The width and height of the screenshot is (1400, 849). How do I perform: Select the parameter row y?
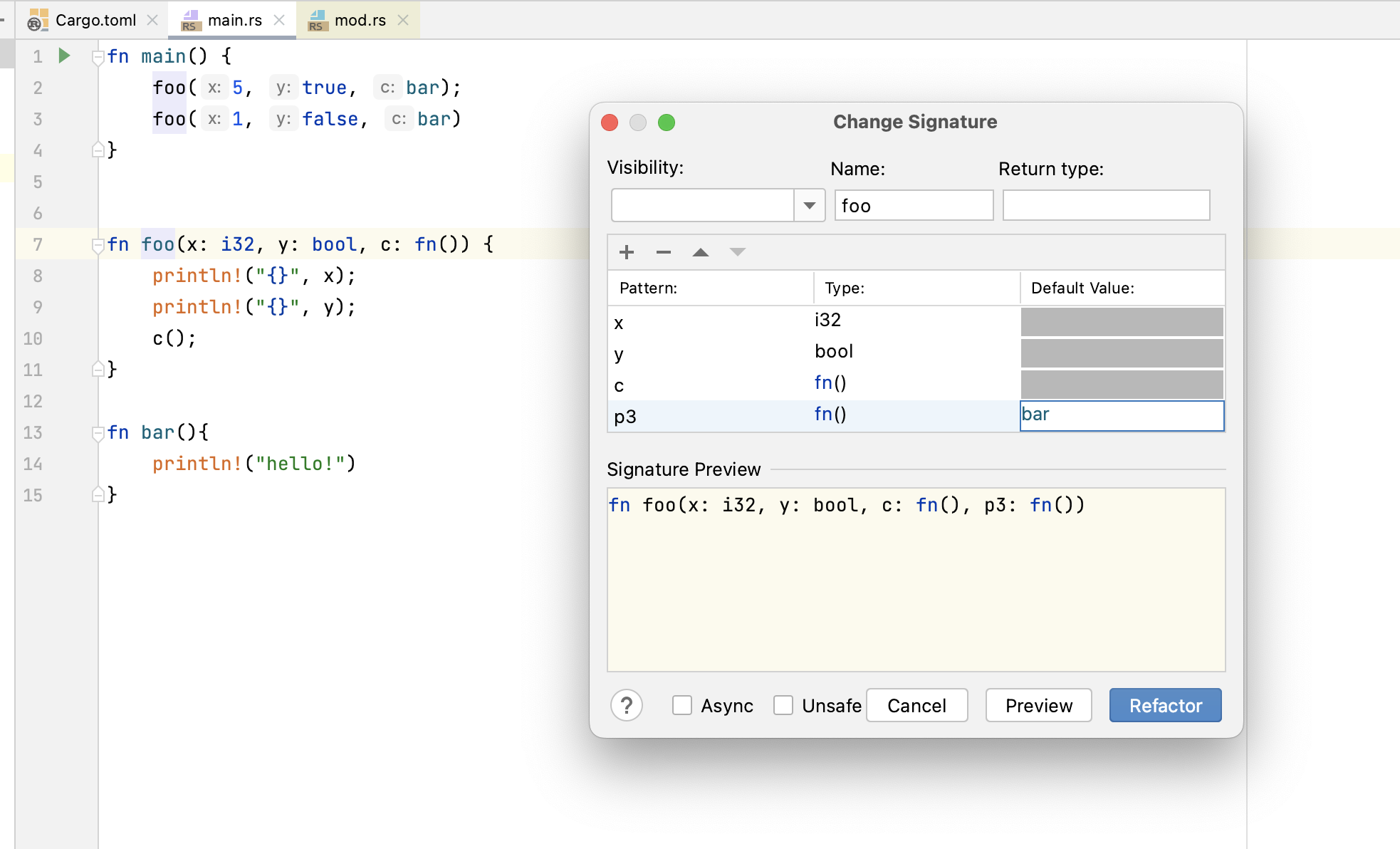click(709, 353)
